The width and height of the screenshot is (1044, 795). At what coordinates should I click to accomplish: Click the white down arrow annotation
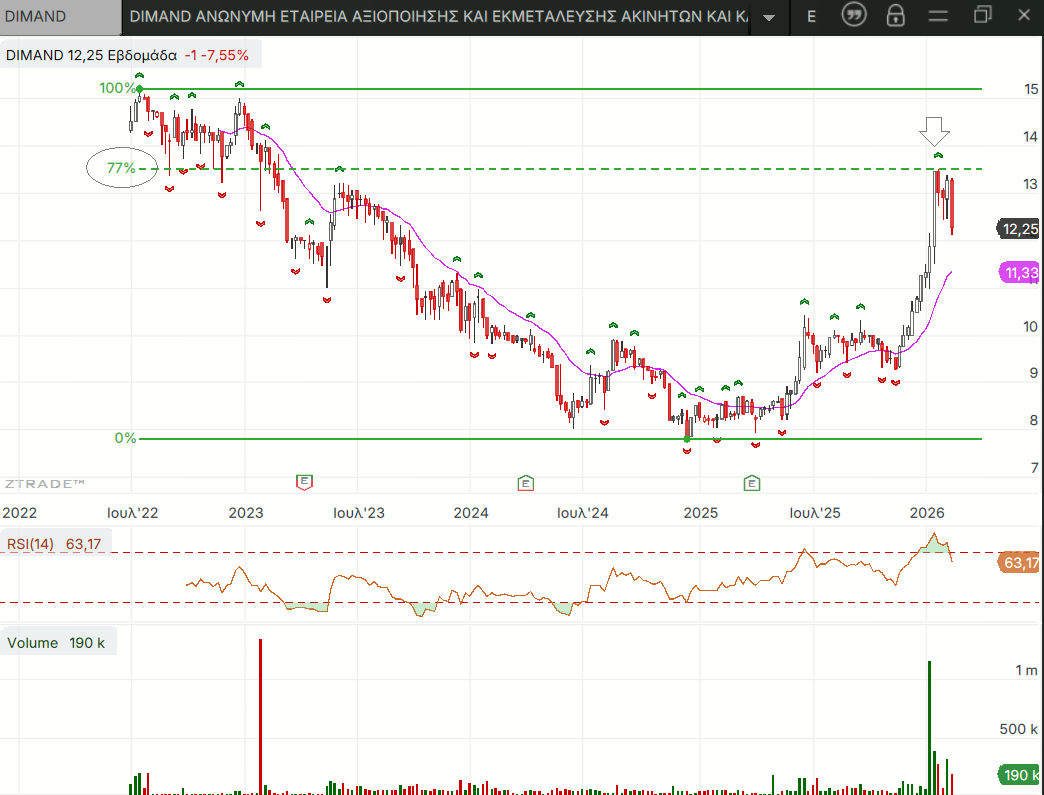(934, 131)
